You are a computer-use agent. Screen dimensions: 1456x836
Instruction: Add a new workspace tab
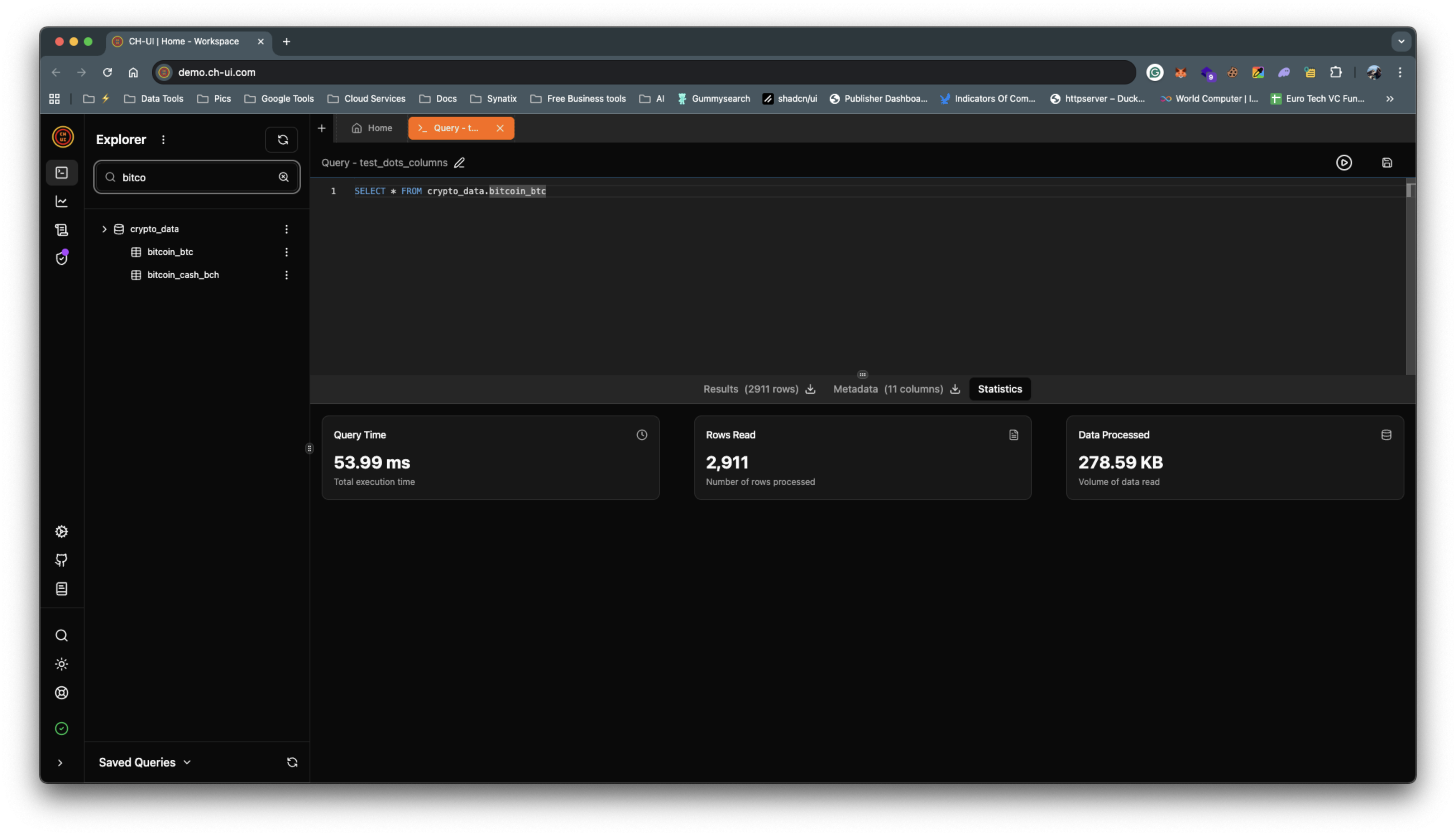321,128
